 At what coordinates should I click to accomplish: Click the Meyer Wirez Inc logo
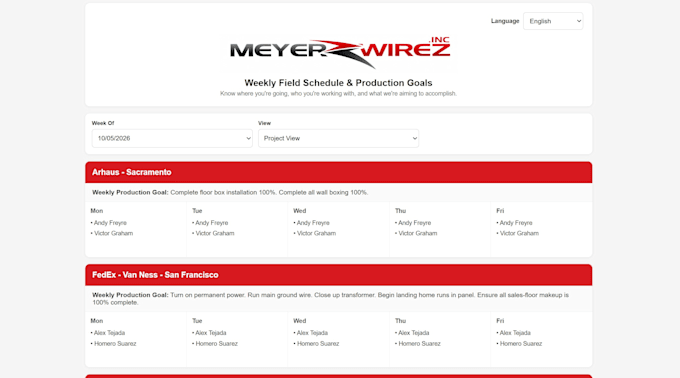coord(340,52)
